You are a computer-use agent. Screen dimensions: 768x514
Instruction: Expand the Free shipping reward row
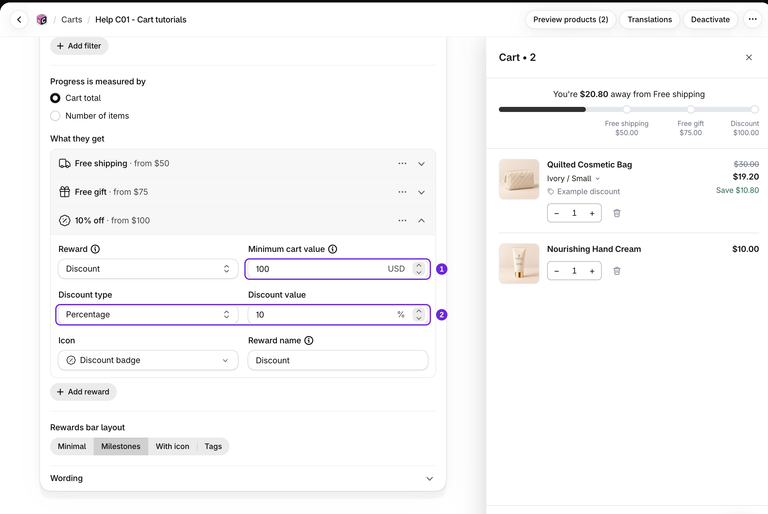[x=421, y=164]
